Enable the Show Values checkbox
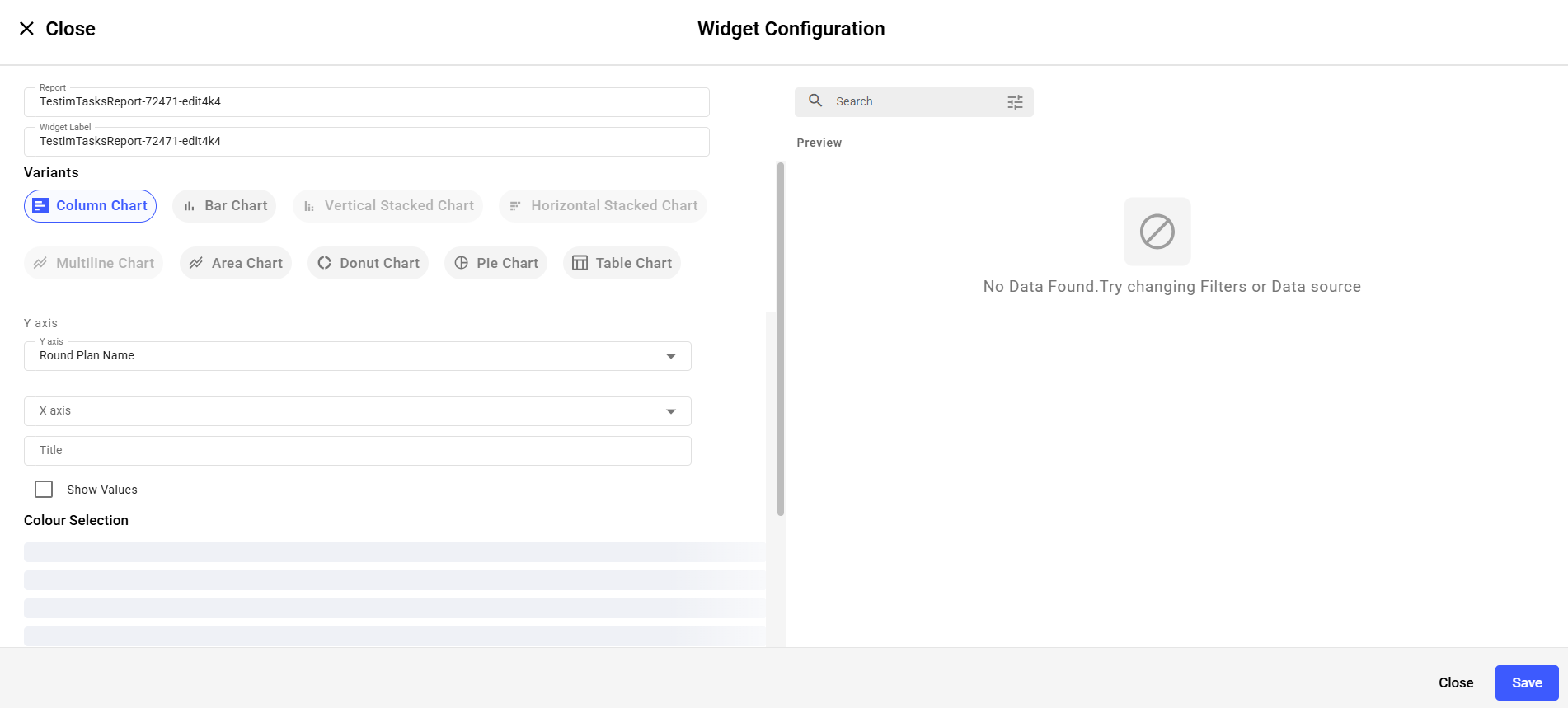This screenshot has width=1568, height=708. click(44, 490)
